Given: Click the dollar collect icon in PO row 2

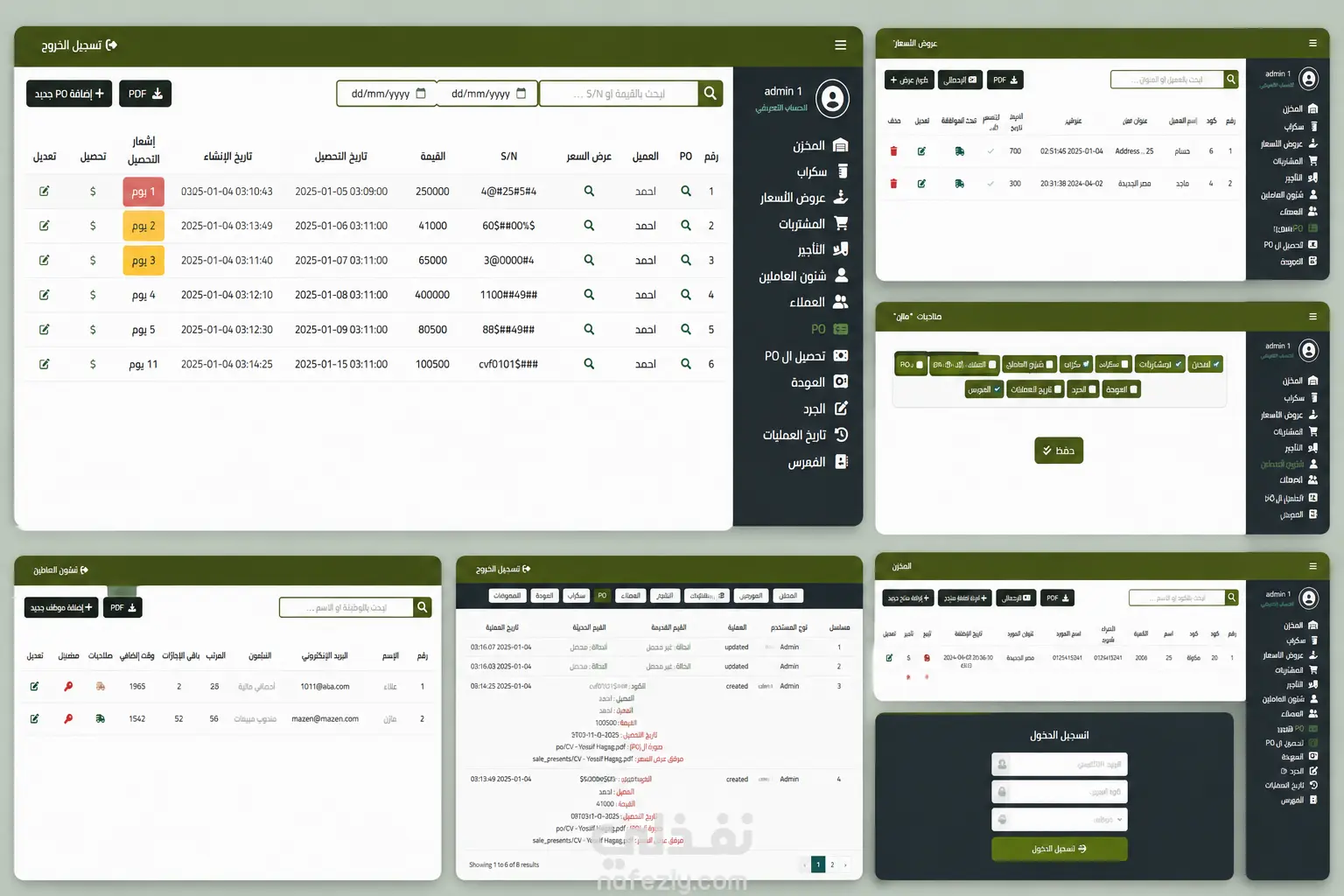Looking at the screenshot, I should click(93, 226).
